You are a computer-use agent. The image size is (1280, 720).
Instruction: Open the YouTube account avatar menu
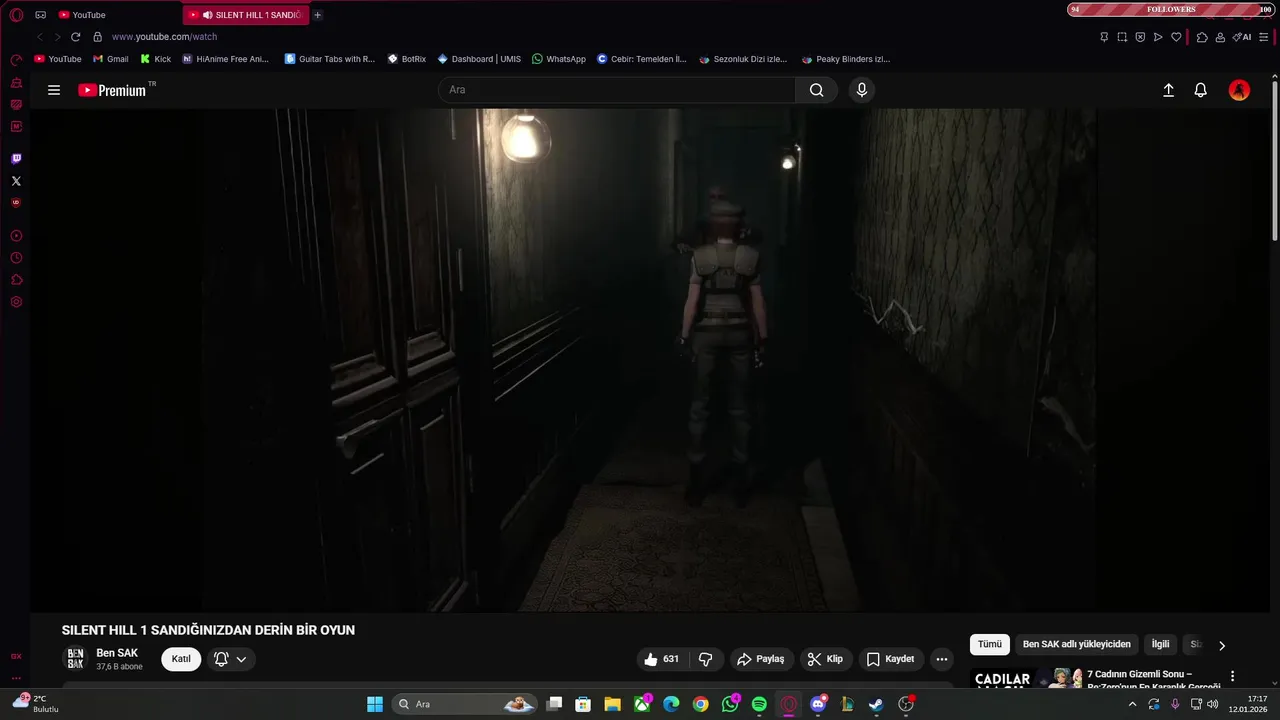pyautogui.click(x=1239, y=90)
